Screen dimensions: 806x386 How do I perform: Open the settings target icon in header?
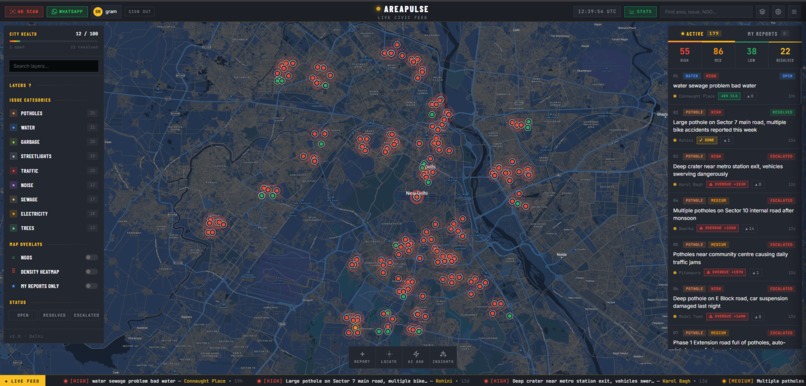[x=778, y=11]
